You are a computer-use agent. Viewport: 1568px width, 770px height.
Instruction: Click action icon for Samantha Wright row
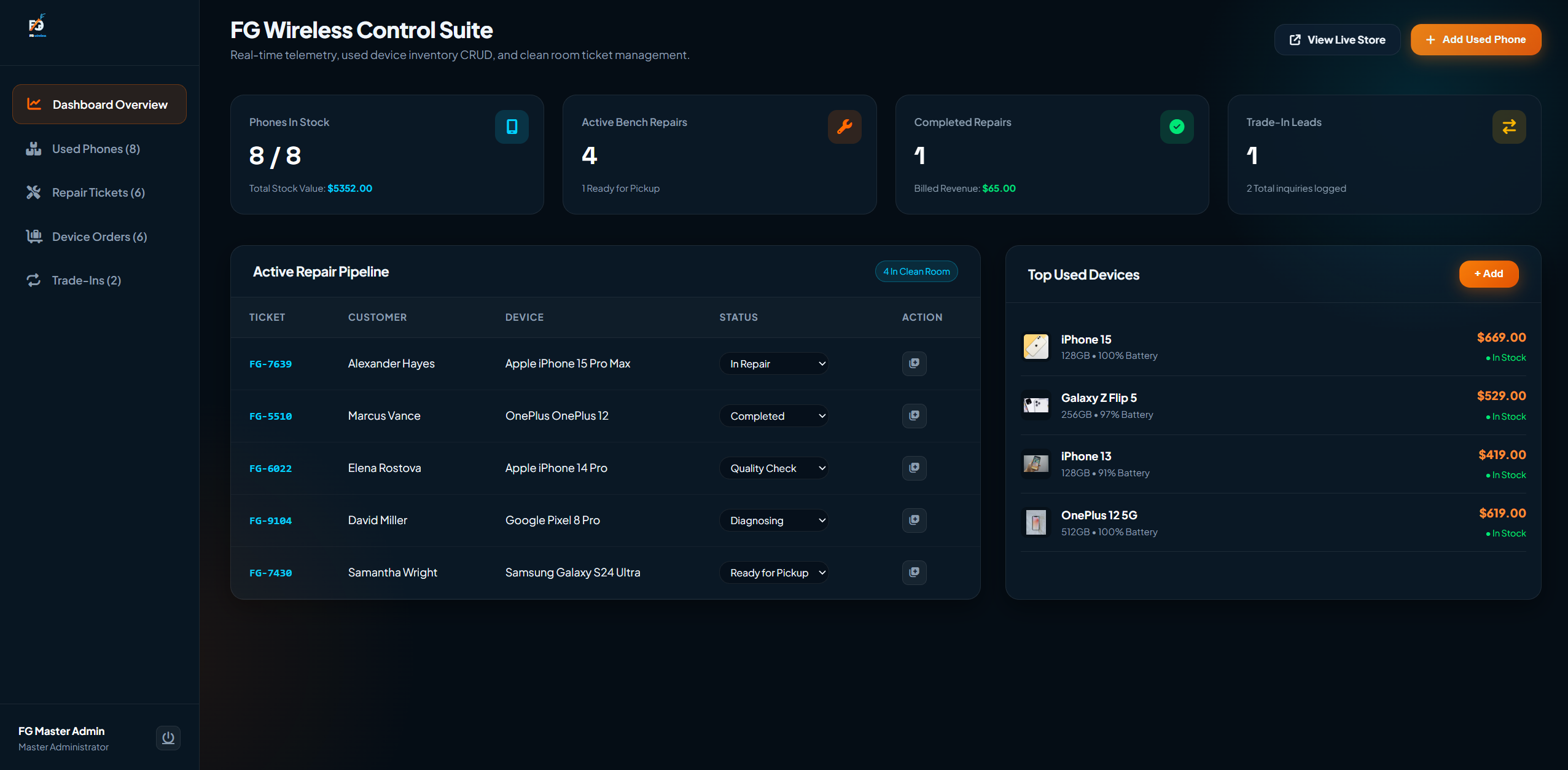coord(914,572)
